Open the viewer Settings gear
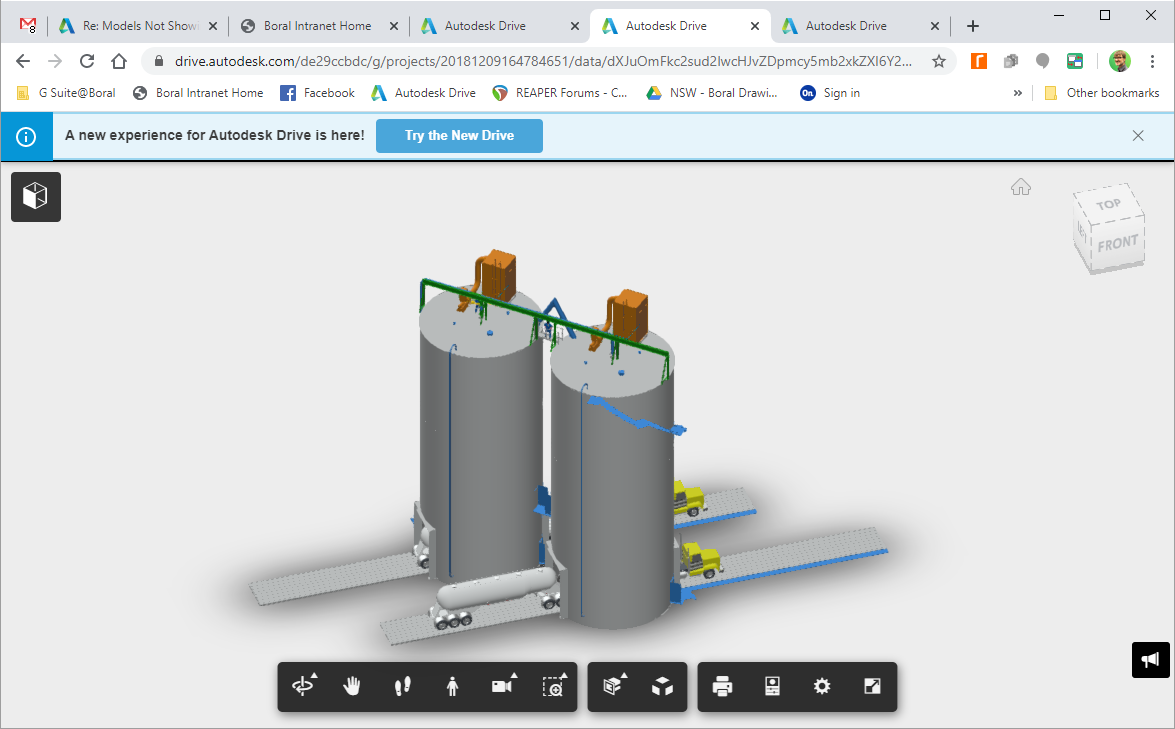This screenshot has height=729, width=1175. pos(822,687)
